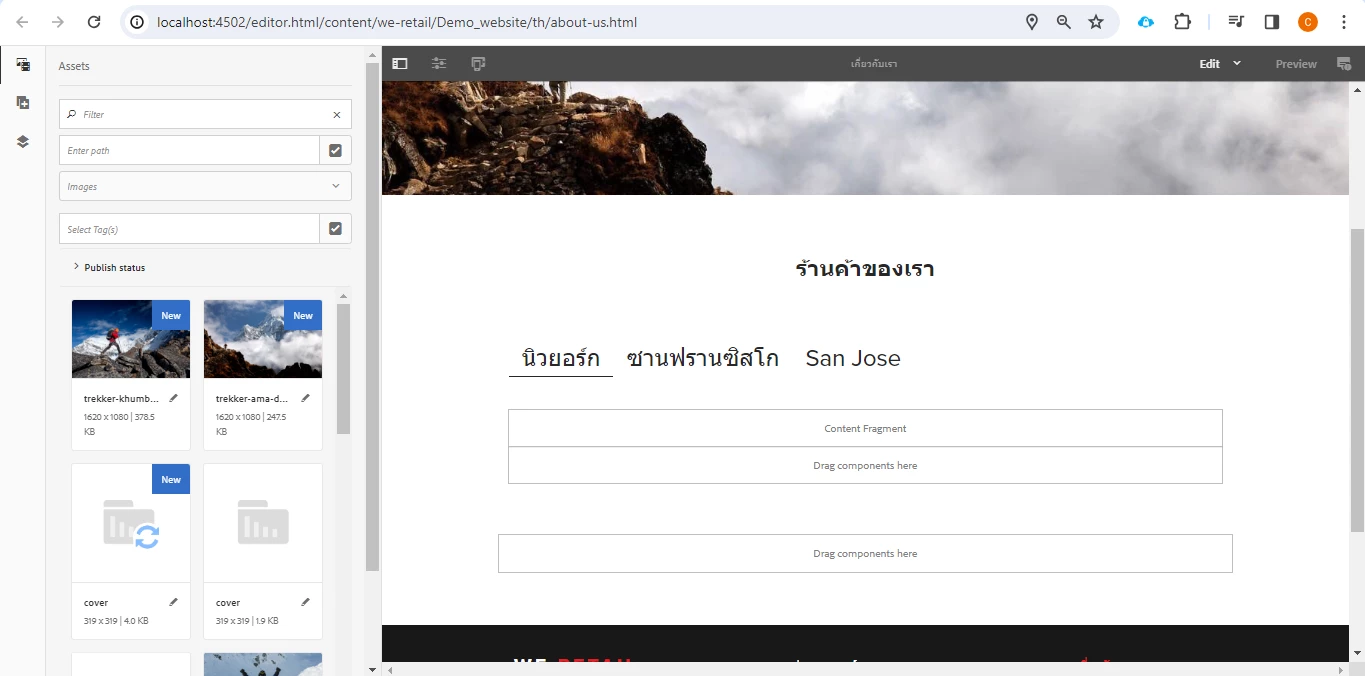Go back in browser history

(22, 22)
